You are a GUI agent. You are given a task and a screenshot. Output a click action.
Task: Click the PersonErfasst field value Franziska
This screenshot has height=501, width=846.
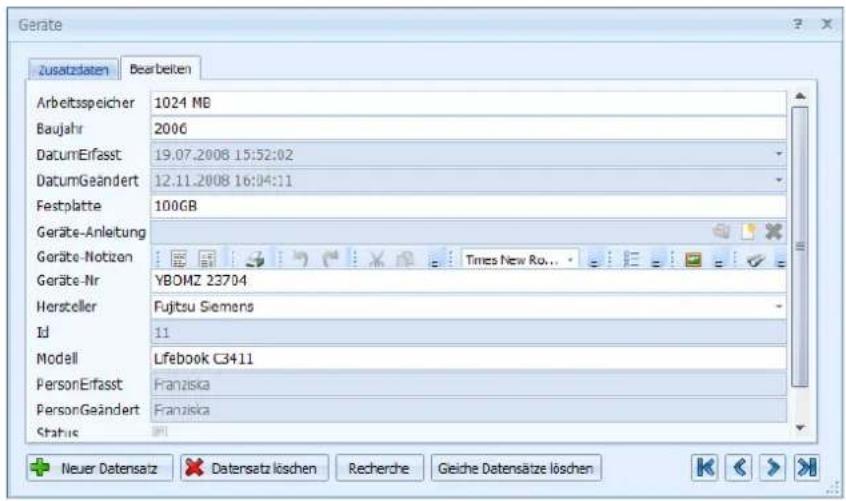point(468,385)
